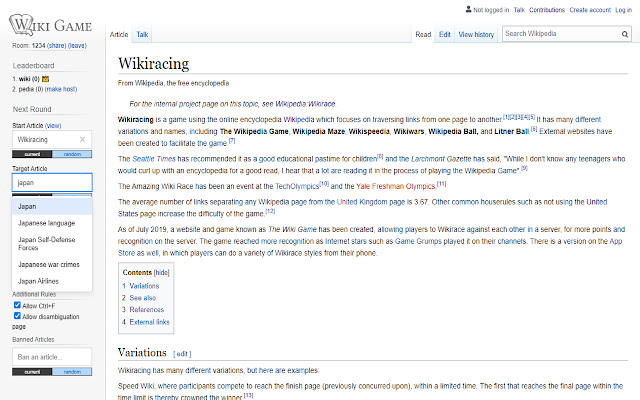Switch to the Edit tab
The image size is (640, 400).
coord(444,35)
